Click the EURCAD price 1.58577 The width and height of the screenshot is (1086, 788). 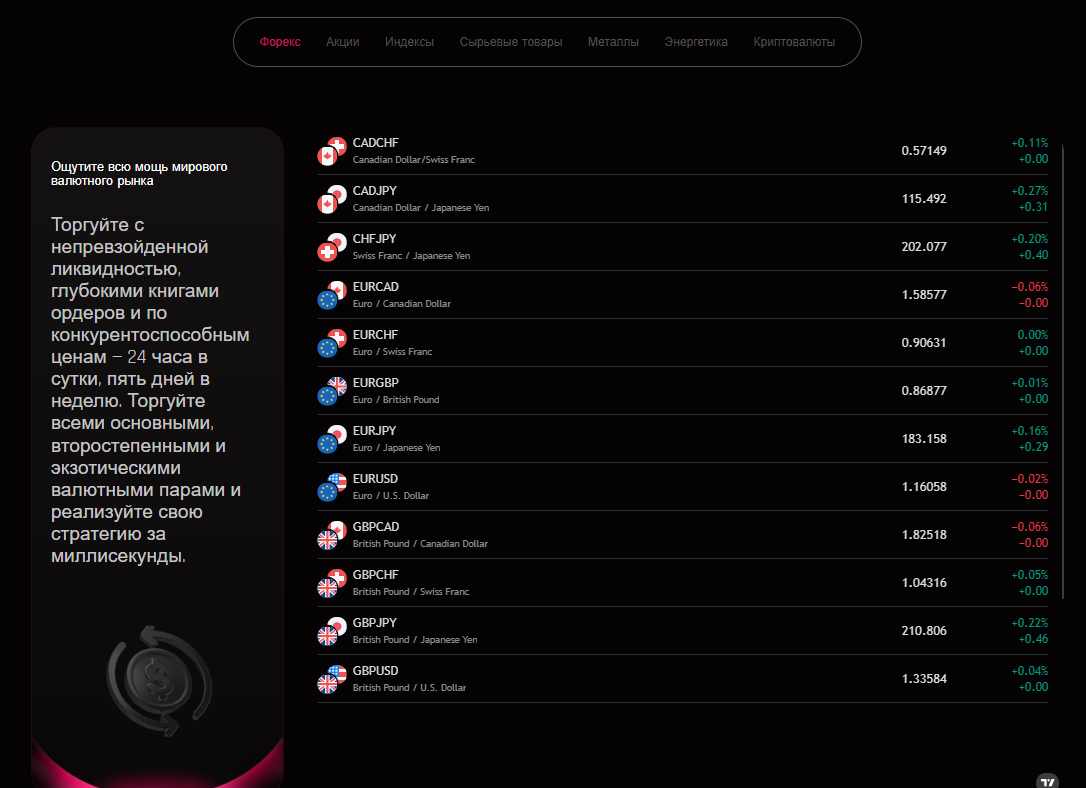(924, 295)
